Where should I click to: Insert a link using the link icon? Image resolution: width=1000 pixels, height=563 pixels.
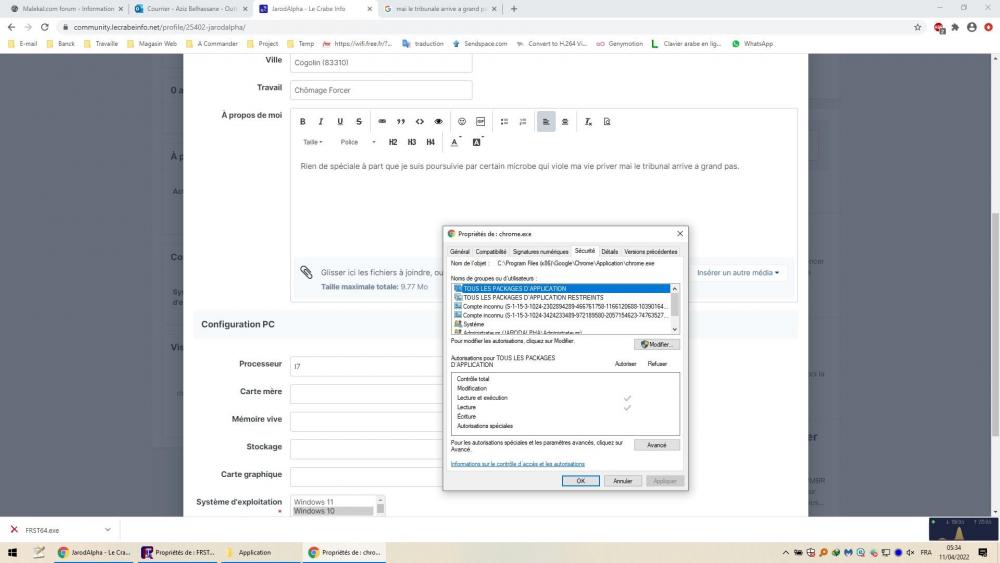[x=382, y=121]
